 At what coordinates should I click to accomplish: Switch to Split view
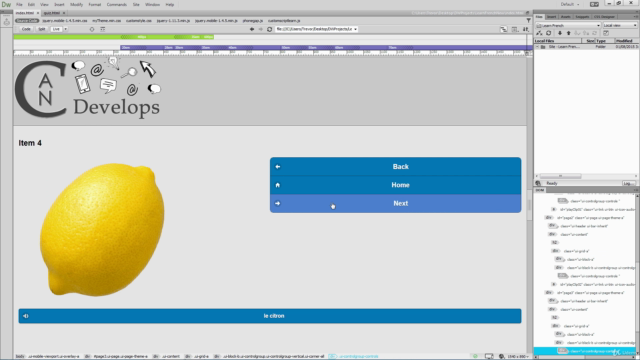(x=42, y=29)
